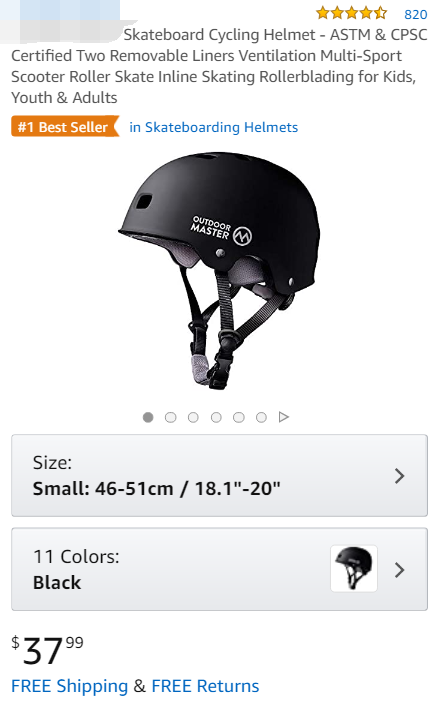Select the sixth image carousel dot
Viewport: 439px width, 701px height.
262,417
